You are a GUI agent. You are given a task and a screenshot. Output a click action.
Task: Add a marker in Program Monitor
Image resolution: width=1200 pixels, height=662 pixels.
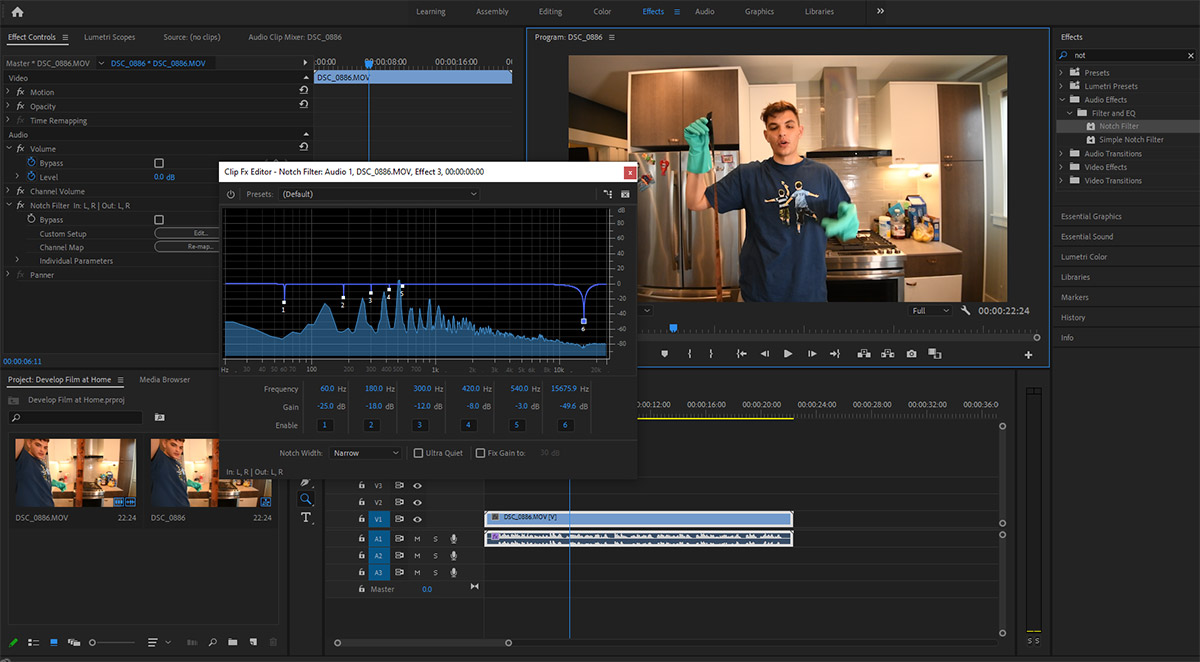[665, 353]
